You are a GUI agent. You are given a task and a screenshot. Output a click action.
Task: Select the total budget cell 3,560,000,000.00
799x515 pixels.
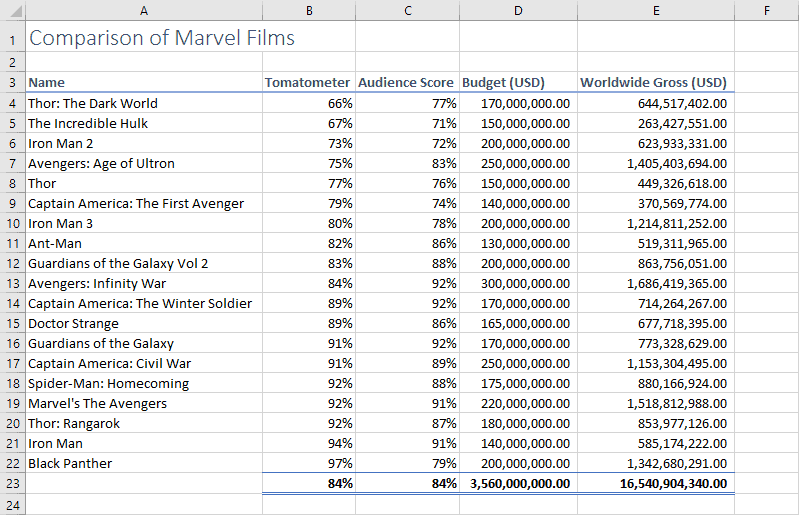click(x=518, y=483)
